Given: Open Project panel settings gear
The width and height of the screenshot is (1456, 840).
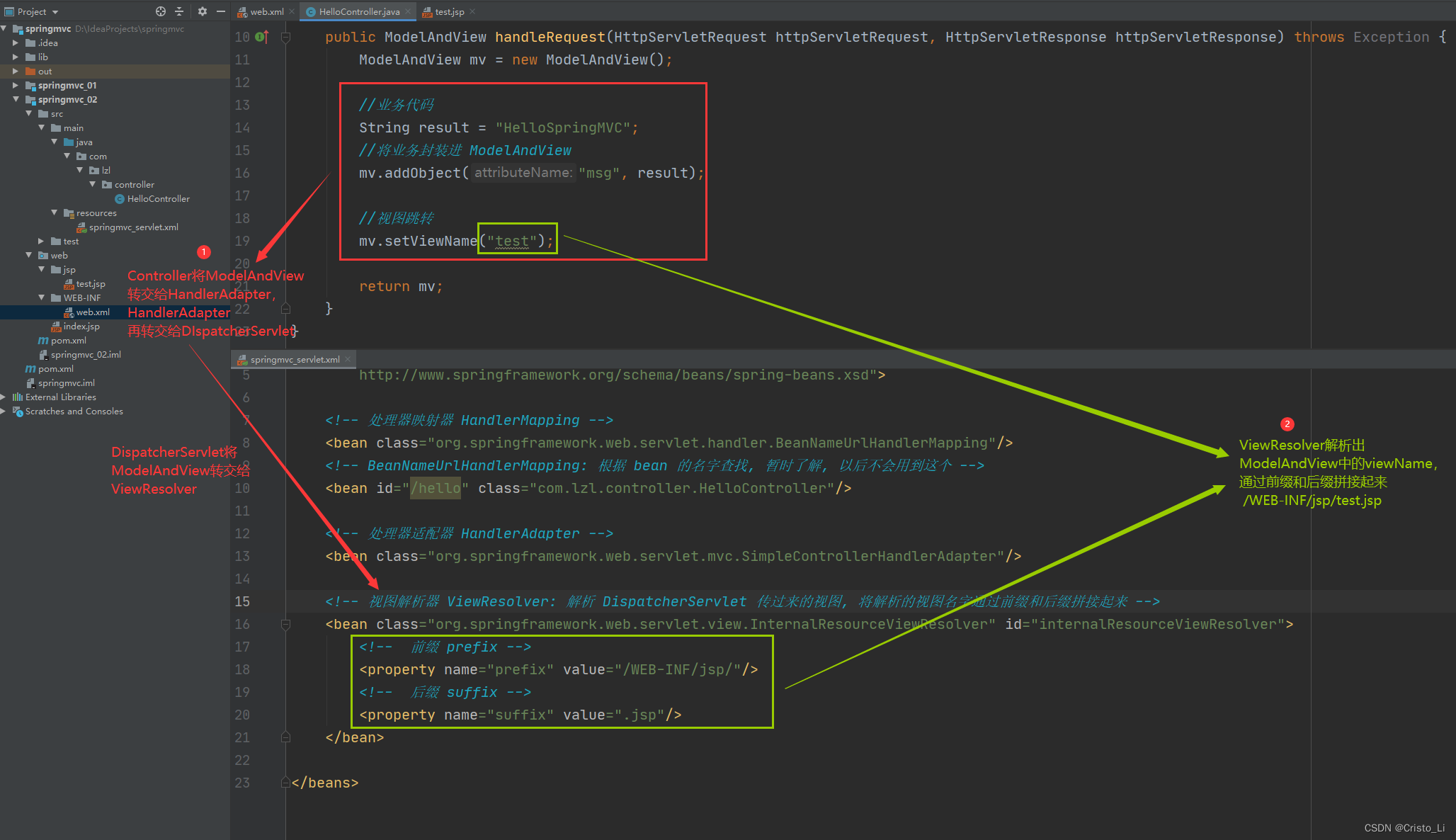Looking at the screenshot, I should click(x=203, y=11).
